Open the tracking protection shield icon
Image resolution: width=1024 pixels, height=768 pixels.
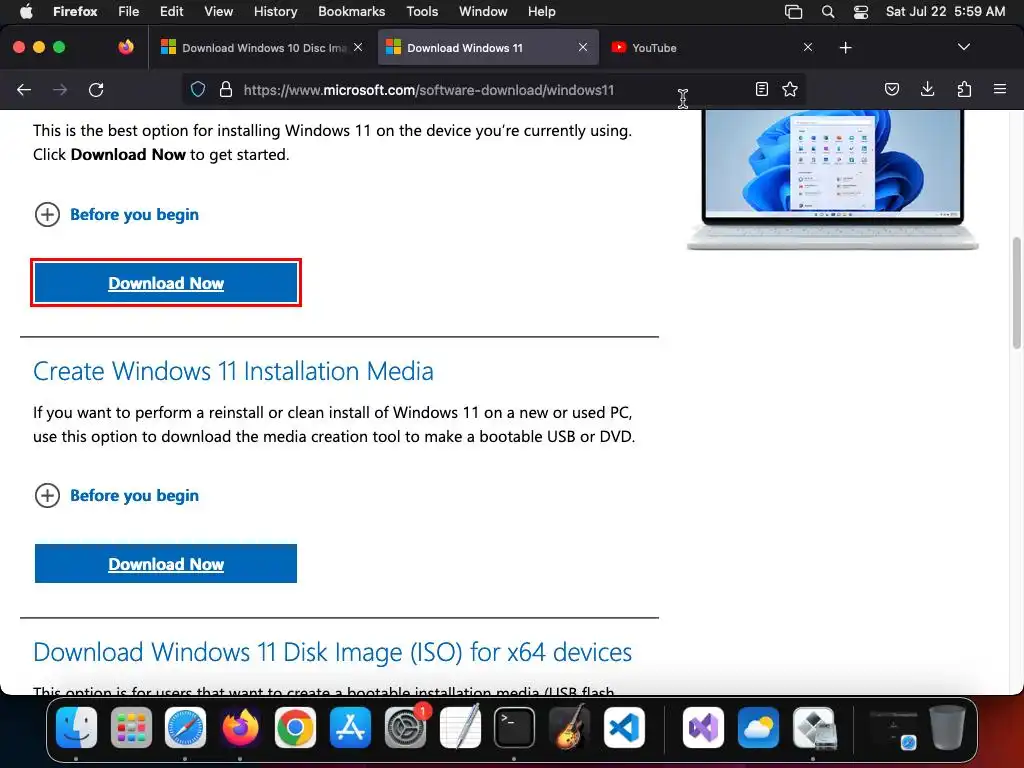click(198, 89)
